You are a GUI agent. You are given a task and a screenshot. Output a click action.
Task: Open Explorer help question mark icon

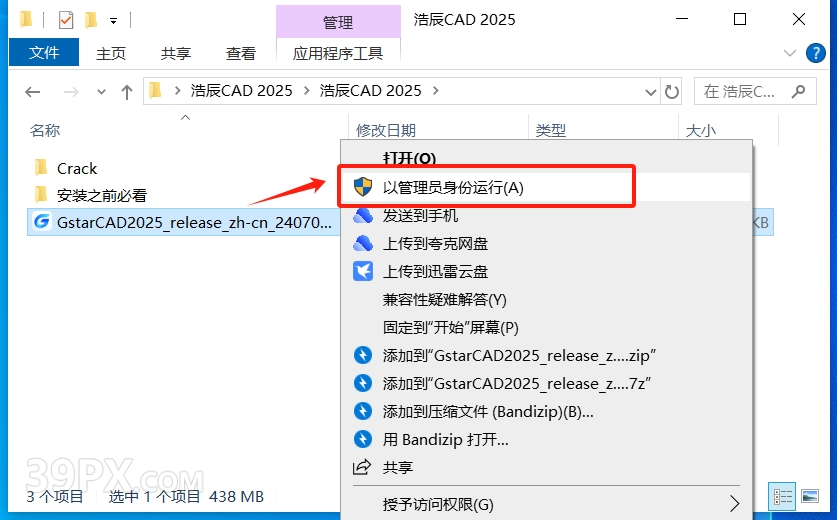pyautogui.click(x=815, y=53)
